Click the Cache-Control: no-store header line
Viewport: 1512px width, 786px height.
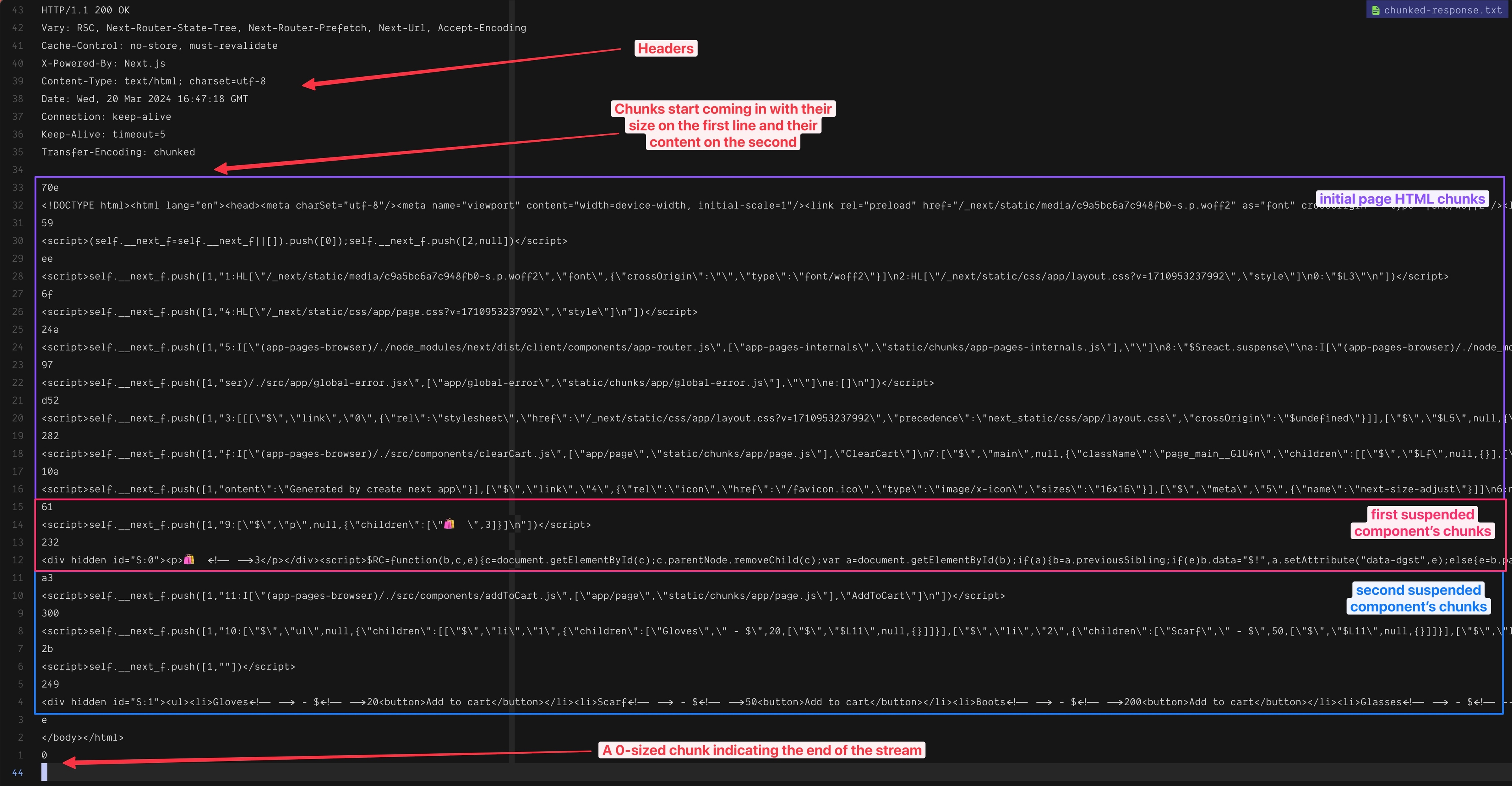click(x=159, y=45)
